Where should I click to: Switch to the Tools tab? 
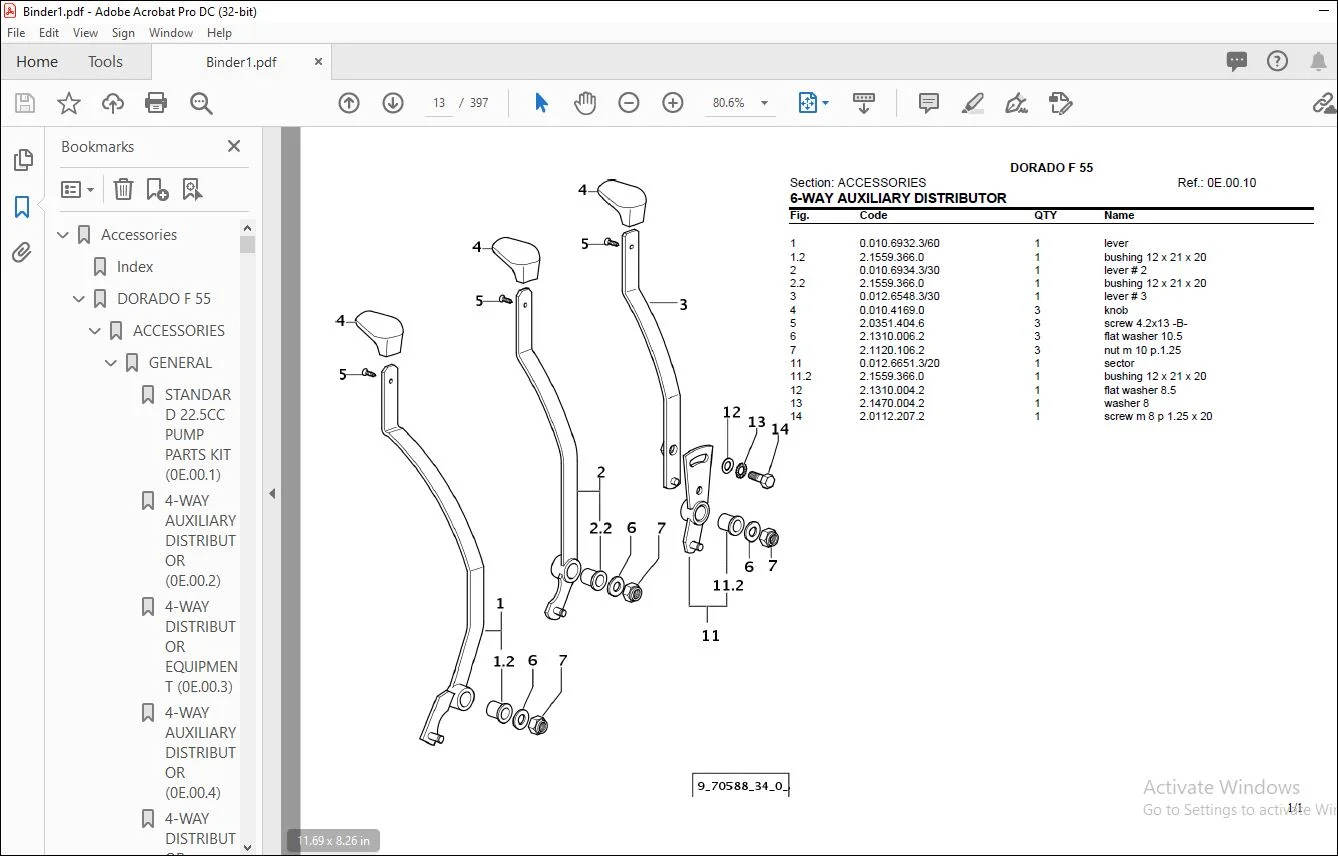(x=105, y=61)
